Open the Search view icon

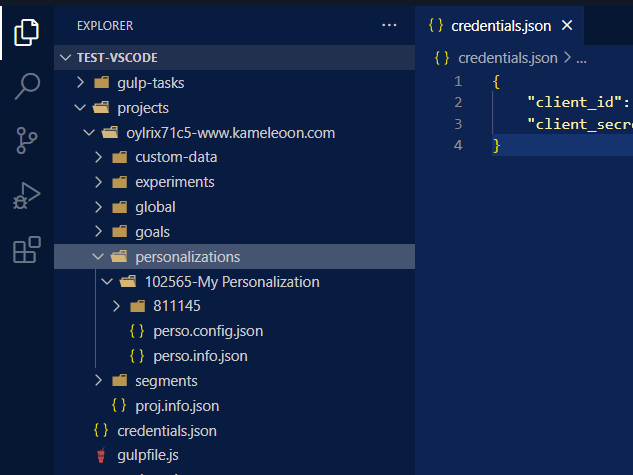coord(27,87)
